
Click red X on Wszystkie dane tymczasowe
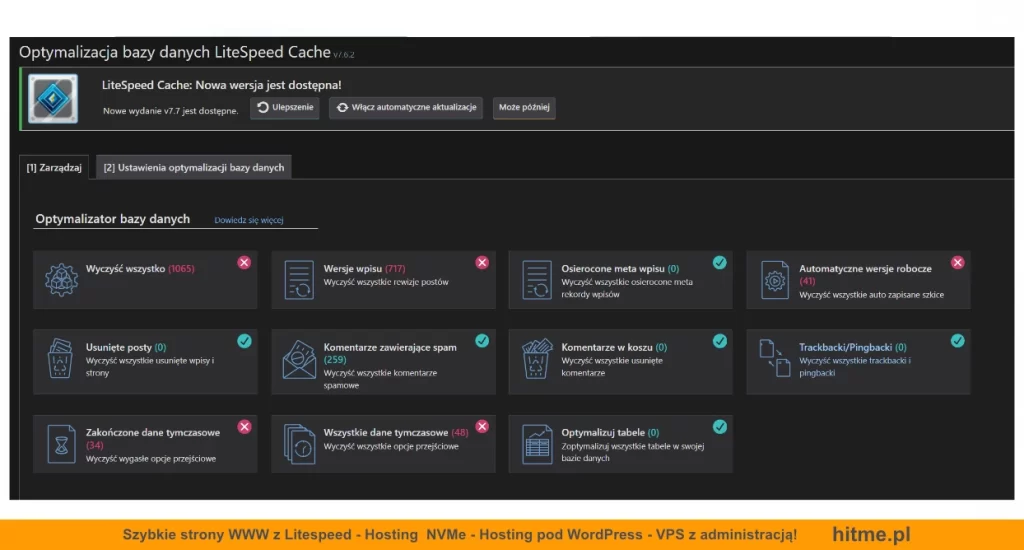click(482, 427)
